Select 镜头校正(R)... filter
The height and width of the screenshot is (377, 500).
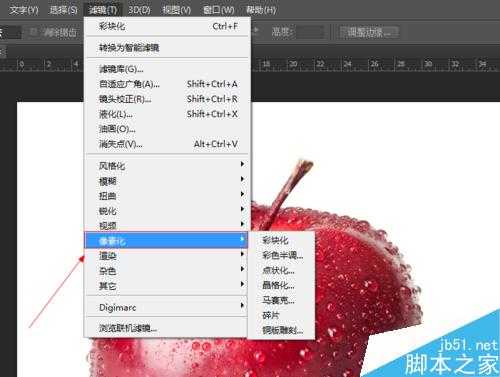167,99
